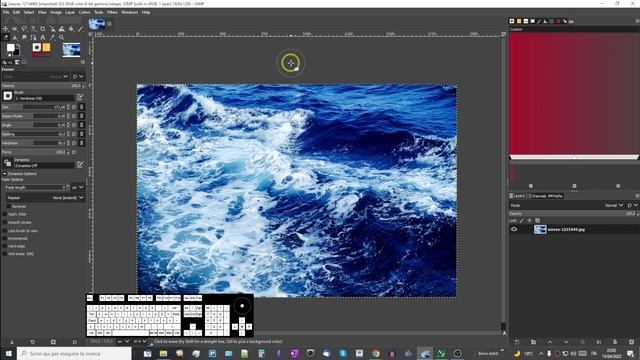
Task: Create a new layer group
Action: click(533, 342)
